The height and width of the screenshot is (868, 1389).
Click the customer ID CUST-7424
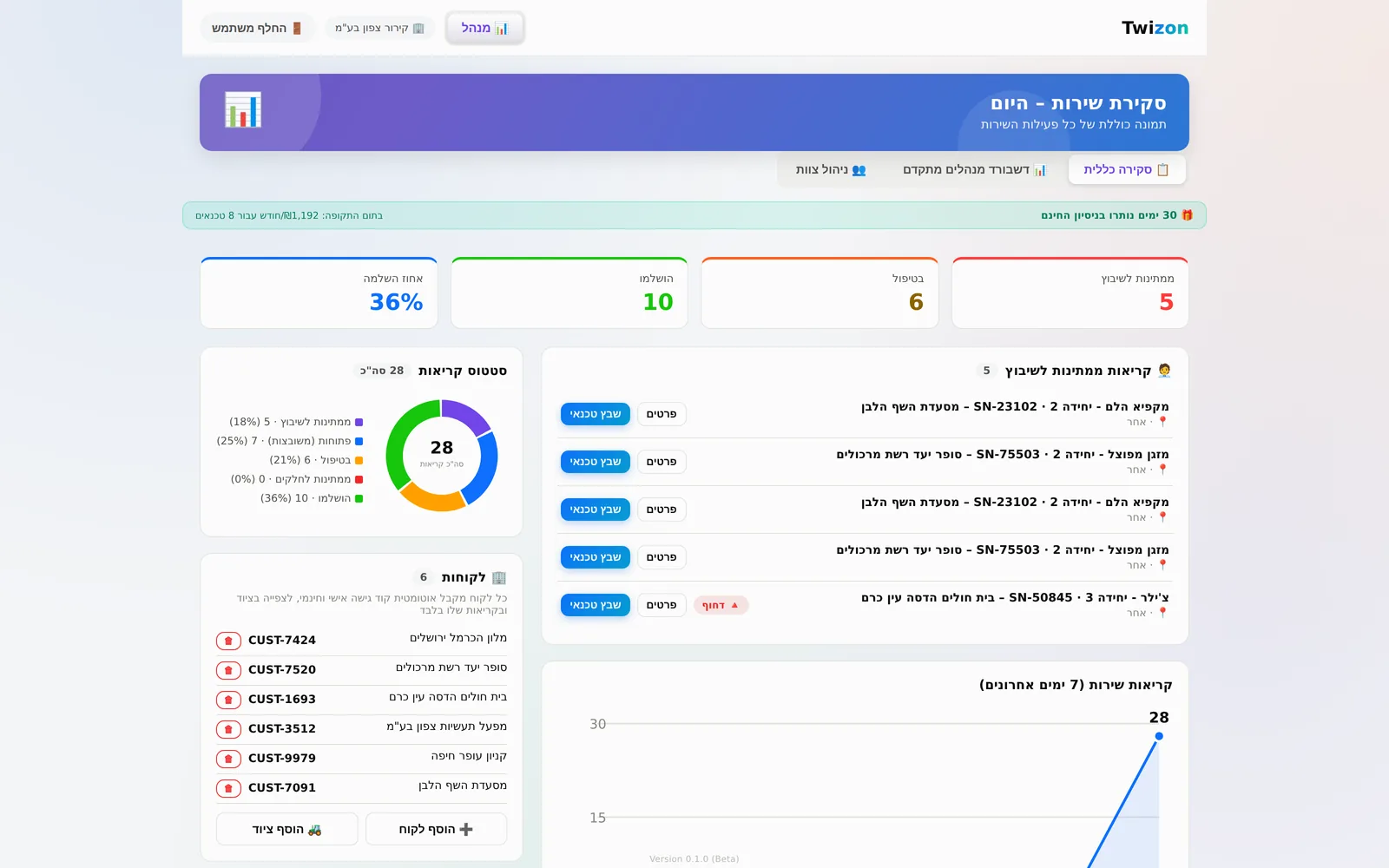tap(282, 641)
